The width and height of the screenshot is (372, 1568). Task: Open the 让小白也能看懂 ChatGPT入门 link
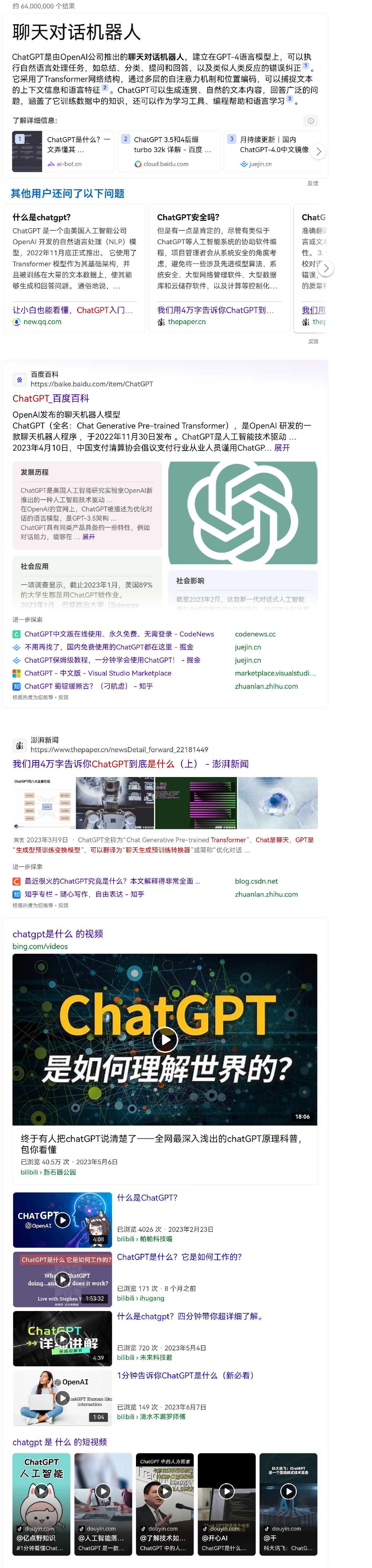tap(72, 310)
